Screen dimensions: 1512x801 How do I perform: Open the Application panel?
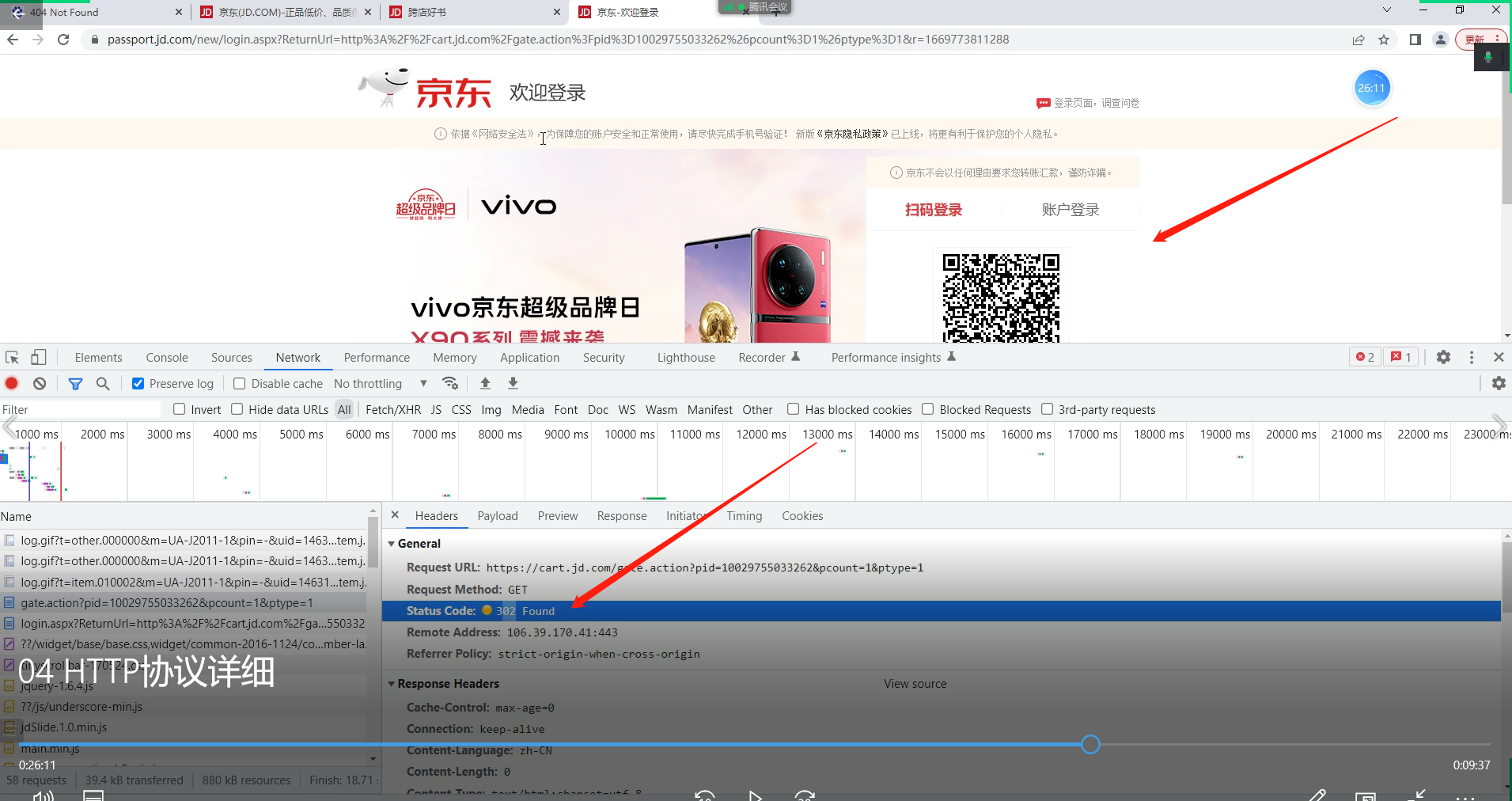coord(529,358)
